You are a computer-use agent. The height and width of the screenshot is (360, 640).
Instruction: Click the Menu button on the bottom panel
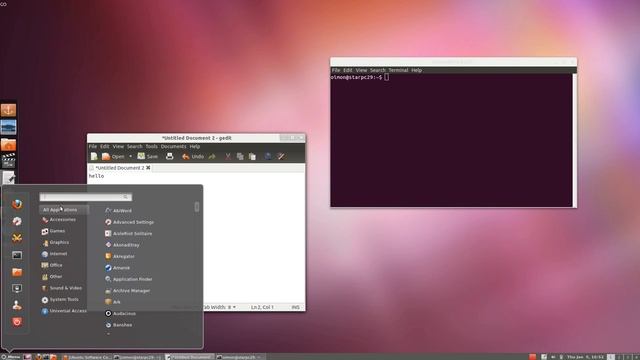coord(11,357)
